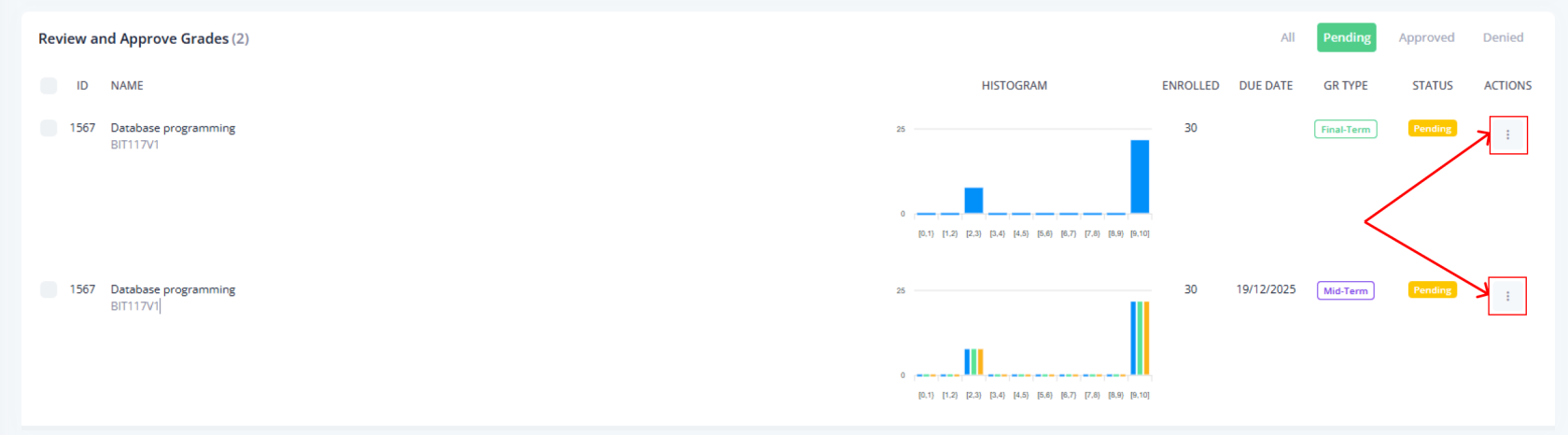Click the Pending status badge in the Mid-Term row
This screenshot has height=435, width=1568.
(x=1432, y=290)
